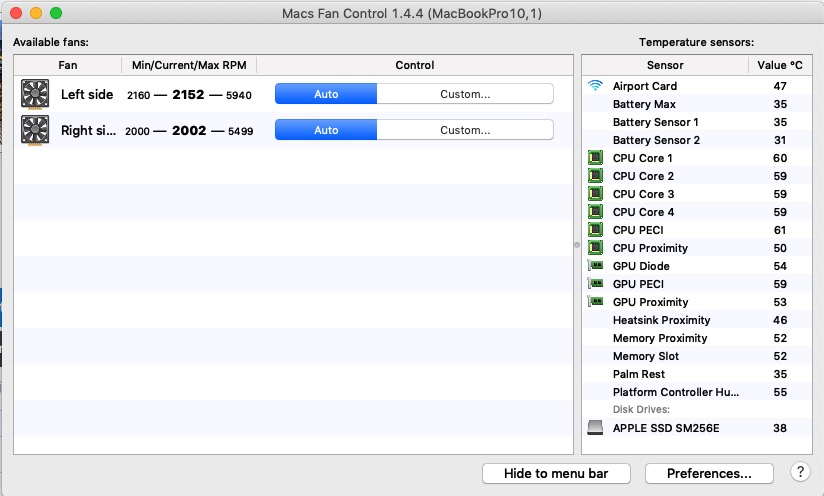824x496 pixels.
Task: Click the Right side current RPM 2002
Action: point(189,130)
